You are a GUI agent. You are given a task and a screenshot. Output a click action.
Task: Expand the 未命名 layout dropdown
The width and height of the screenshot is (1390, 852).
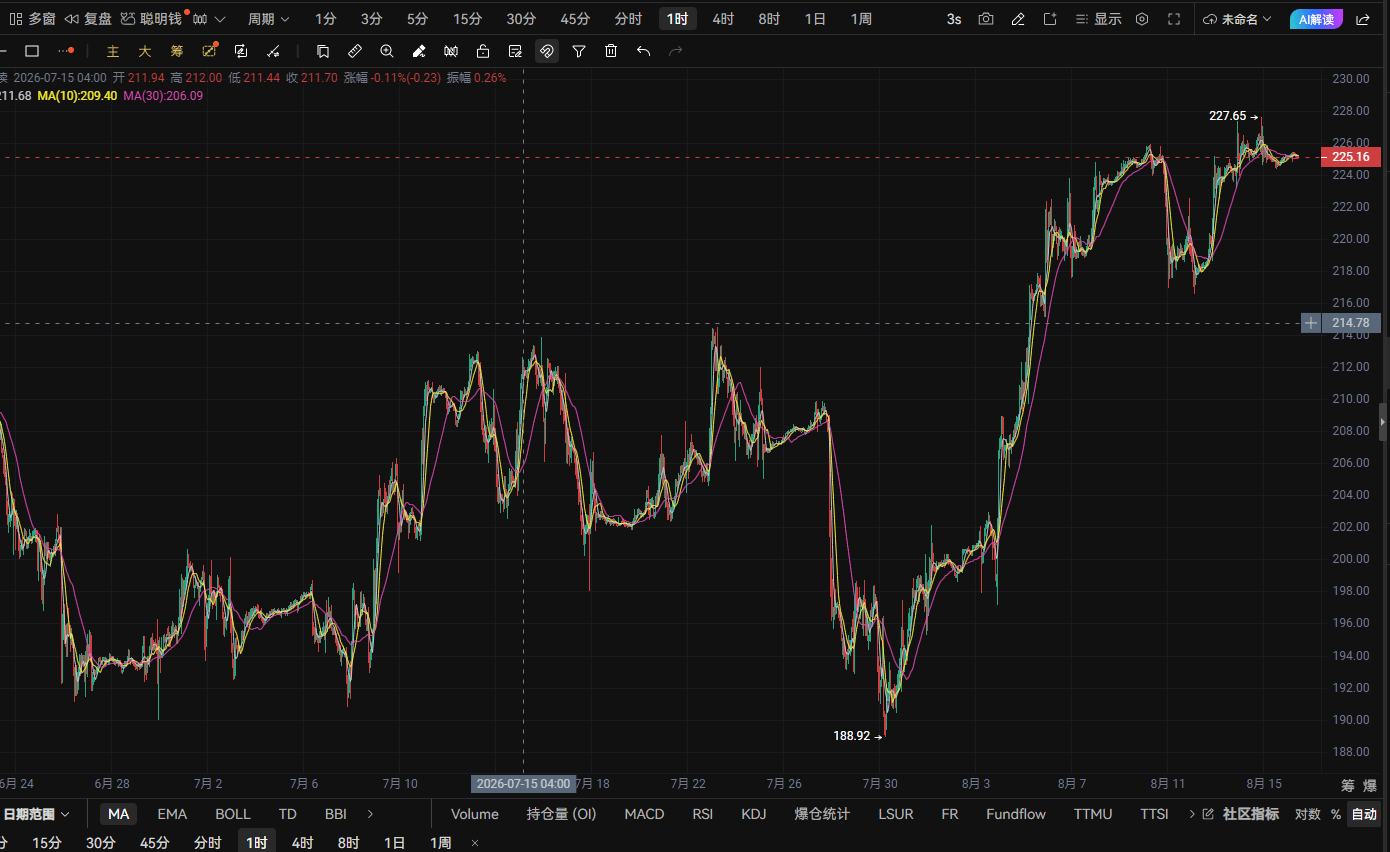tap(1238, 19)
